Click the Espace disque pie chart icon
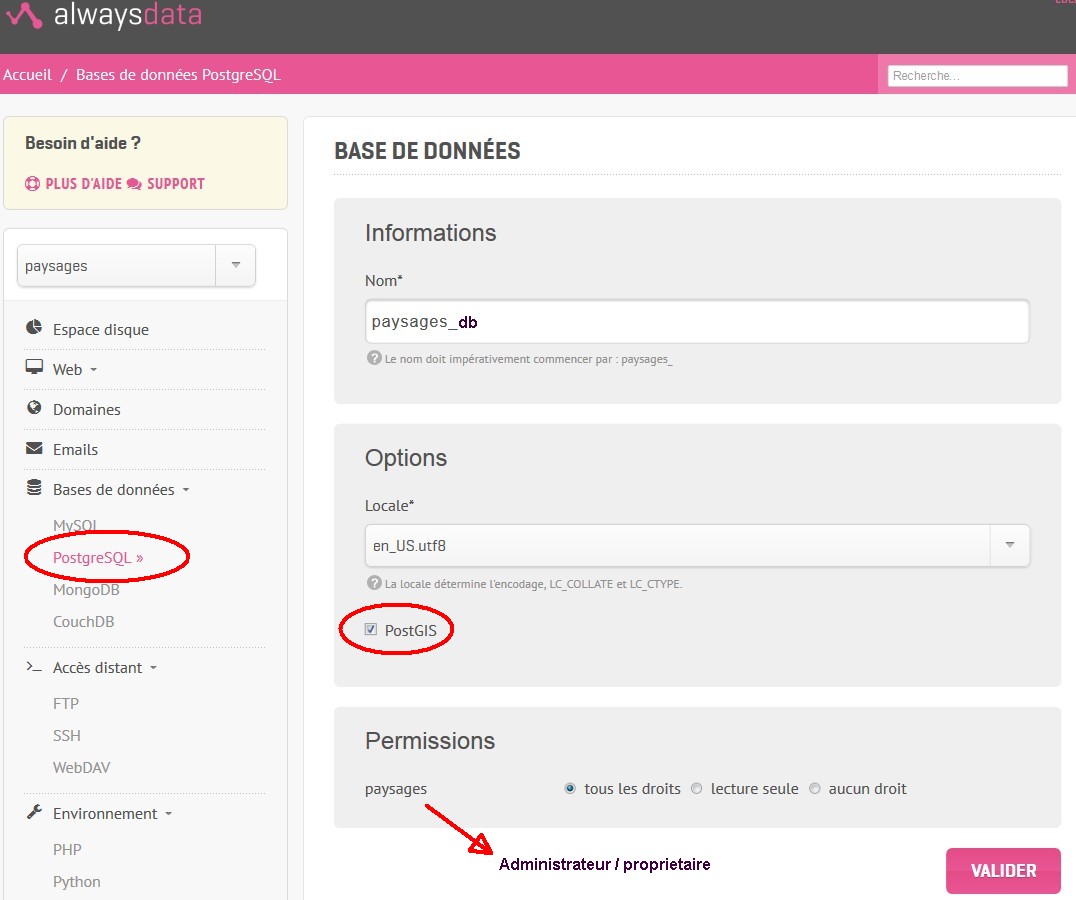This screenshot has width=1076, height=900. tap(34, 327)
